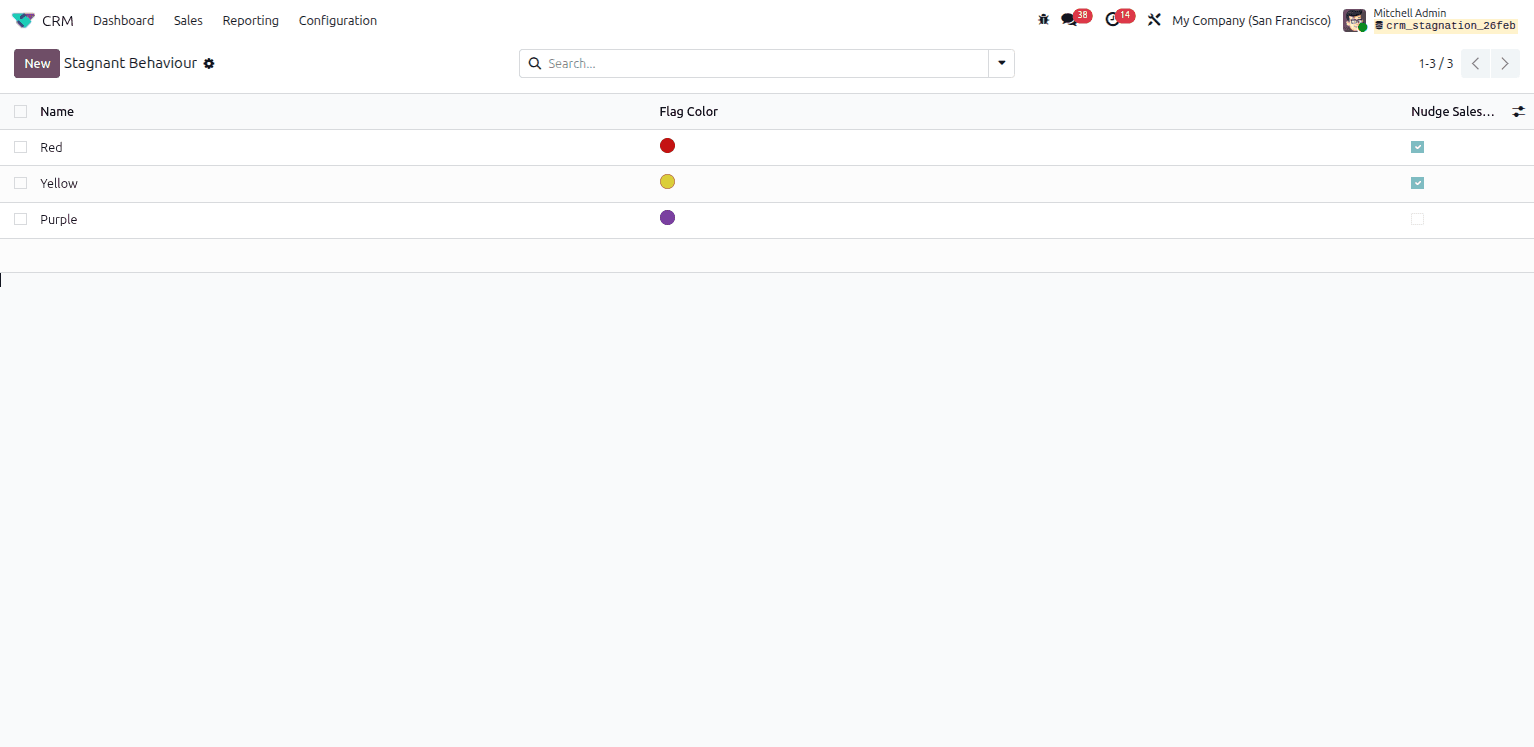Open the activities clock icon
The image size is (1534, 747).
[1113, 20]
